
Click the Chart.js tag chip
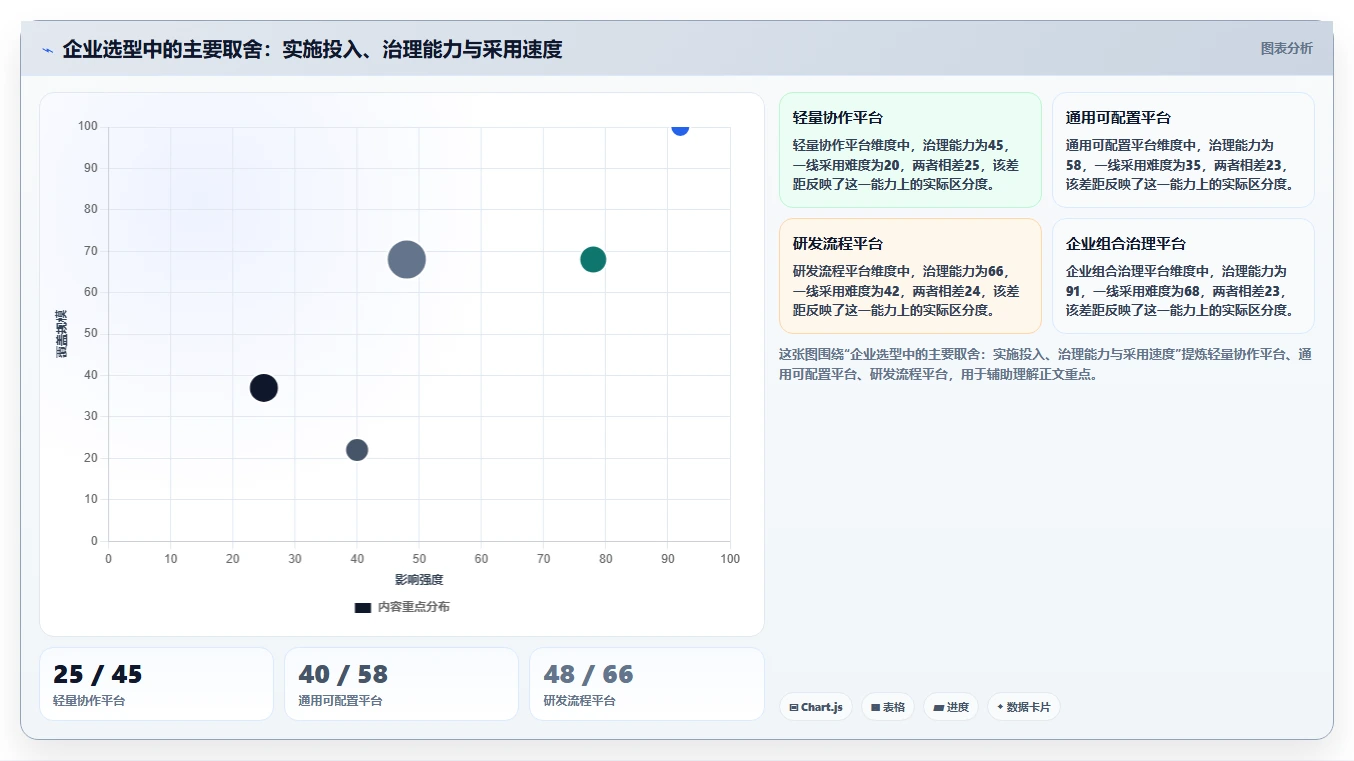[816, 707]
